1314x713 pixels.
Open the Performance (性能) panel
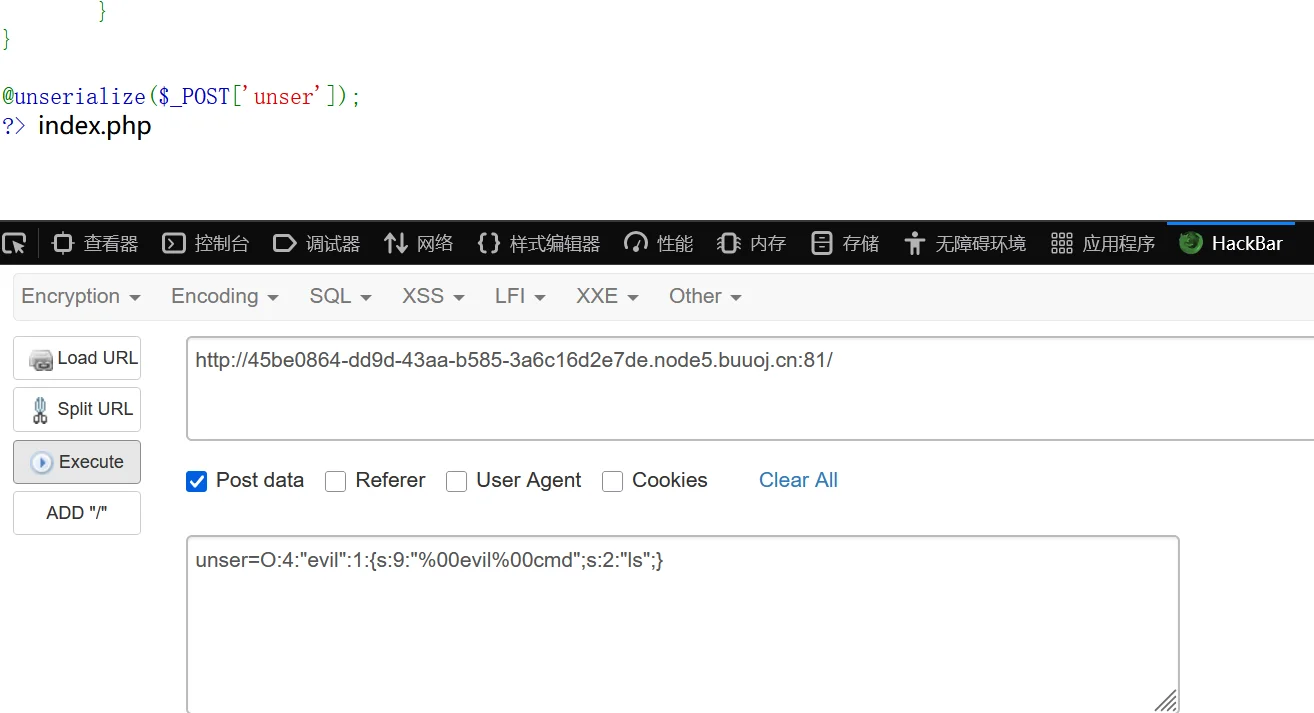tap(658, 243)
